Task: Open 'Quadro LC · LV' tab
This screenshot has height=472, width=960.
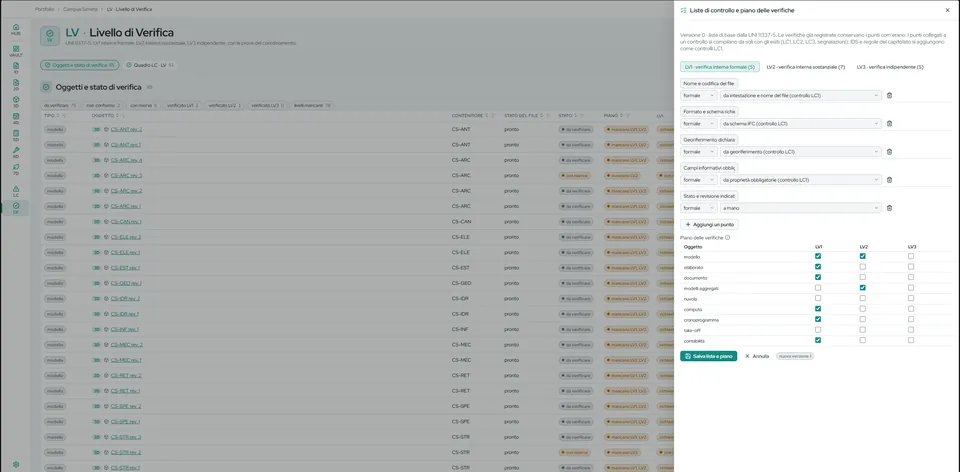Action: click(150, 65)
